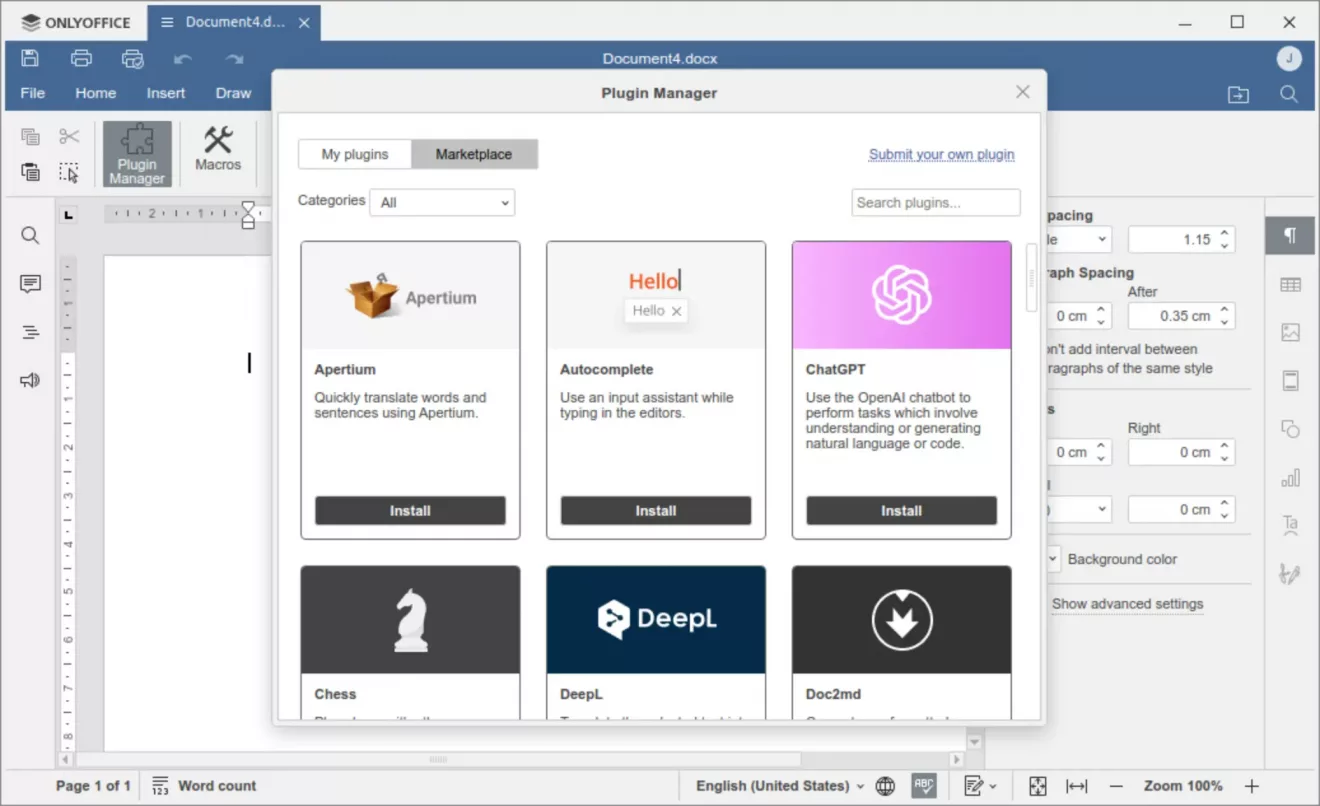Open Shape settings in right sidebar
The width and height of the screenshot is (1320, 806).
tap(1291, 429)
